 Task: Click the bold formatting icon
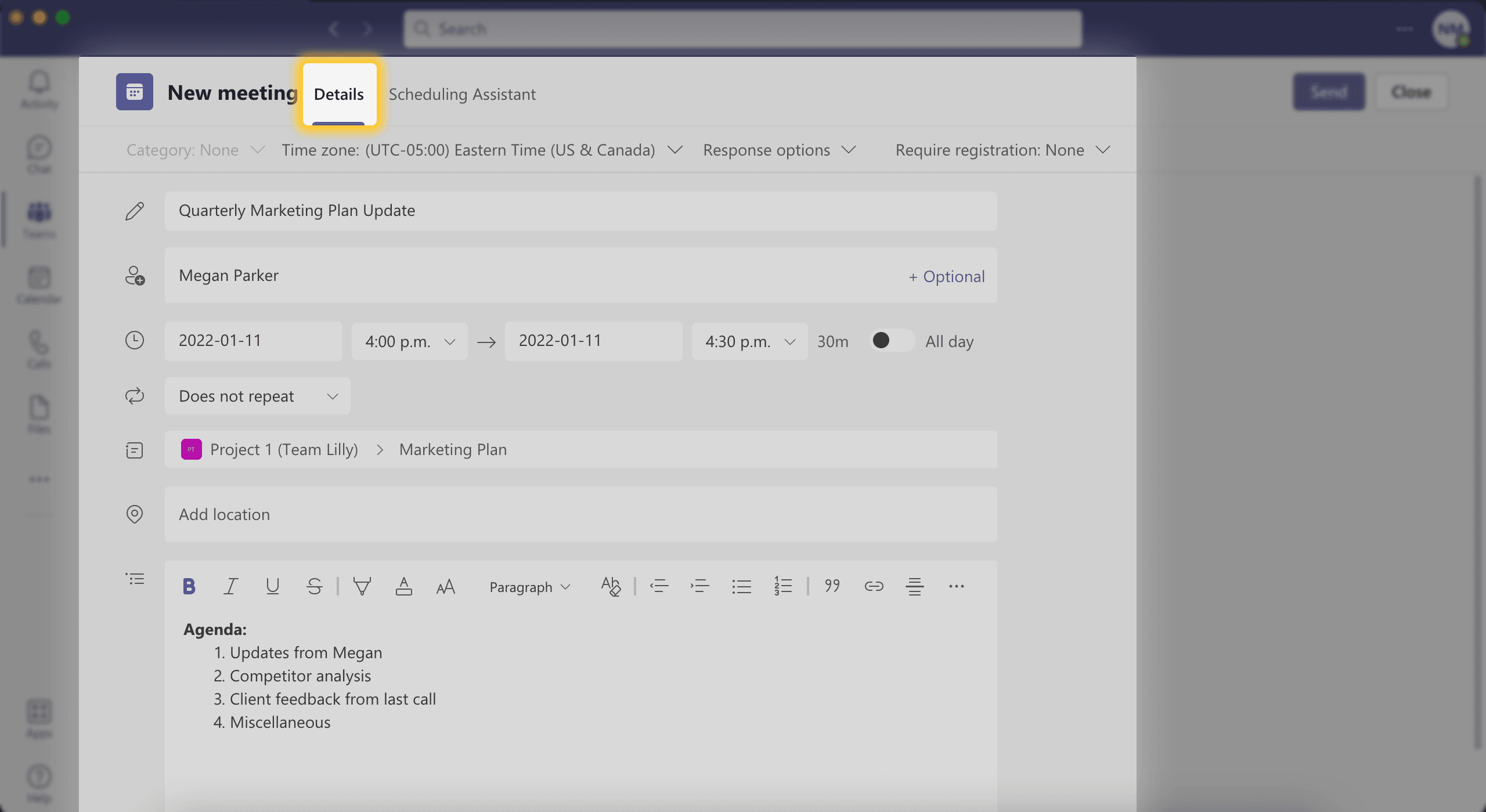[x=188, y=586]
